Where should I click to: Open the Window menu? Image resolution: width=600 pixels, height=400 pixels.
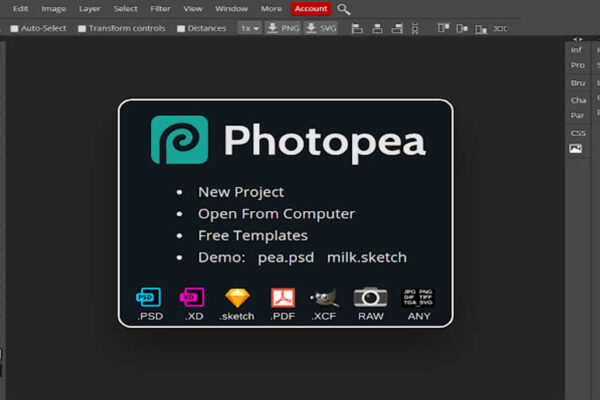[231, 8]
